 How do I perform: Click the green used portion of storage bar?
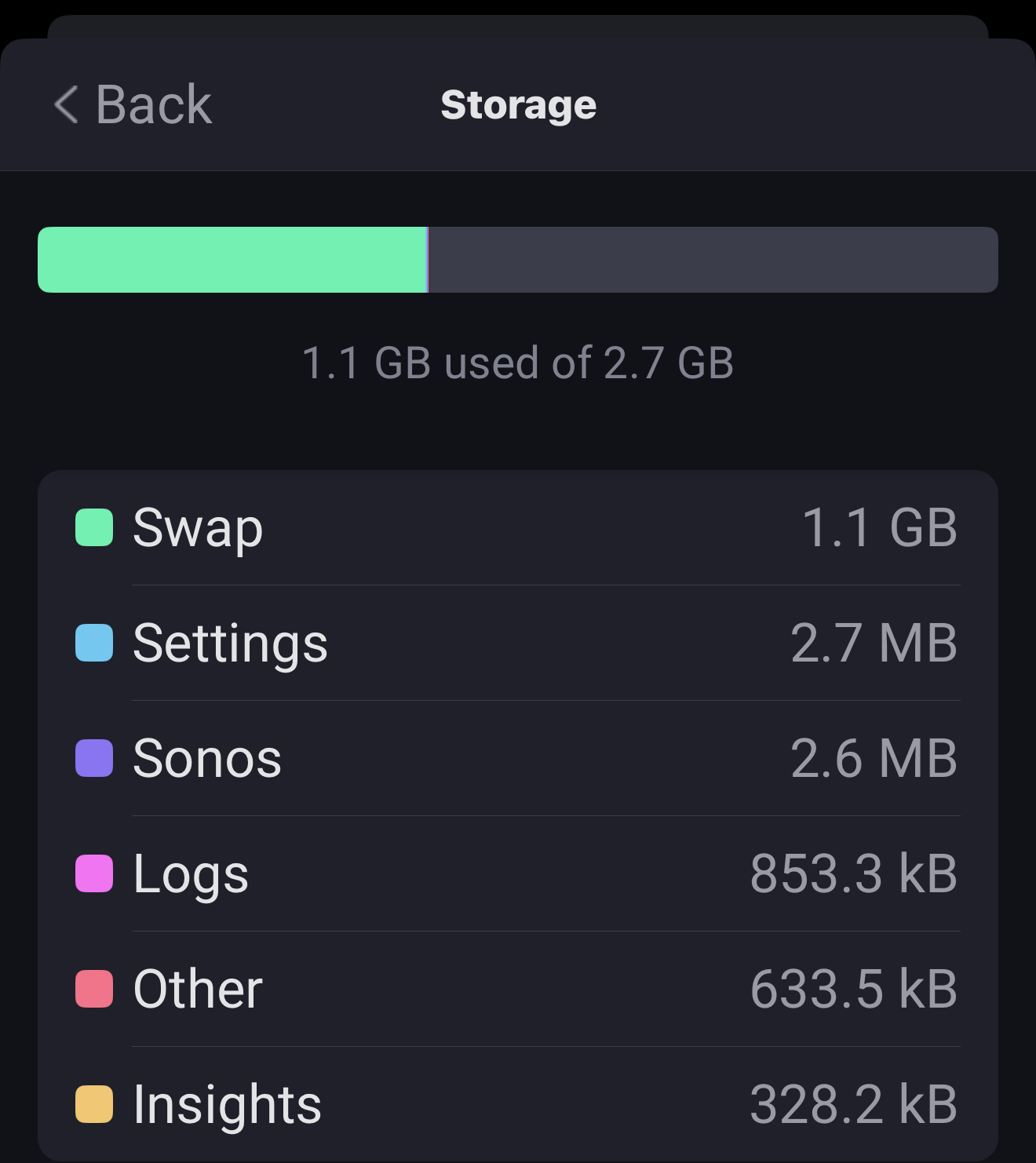[x=232, y=260]
